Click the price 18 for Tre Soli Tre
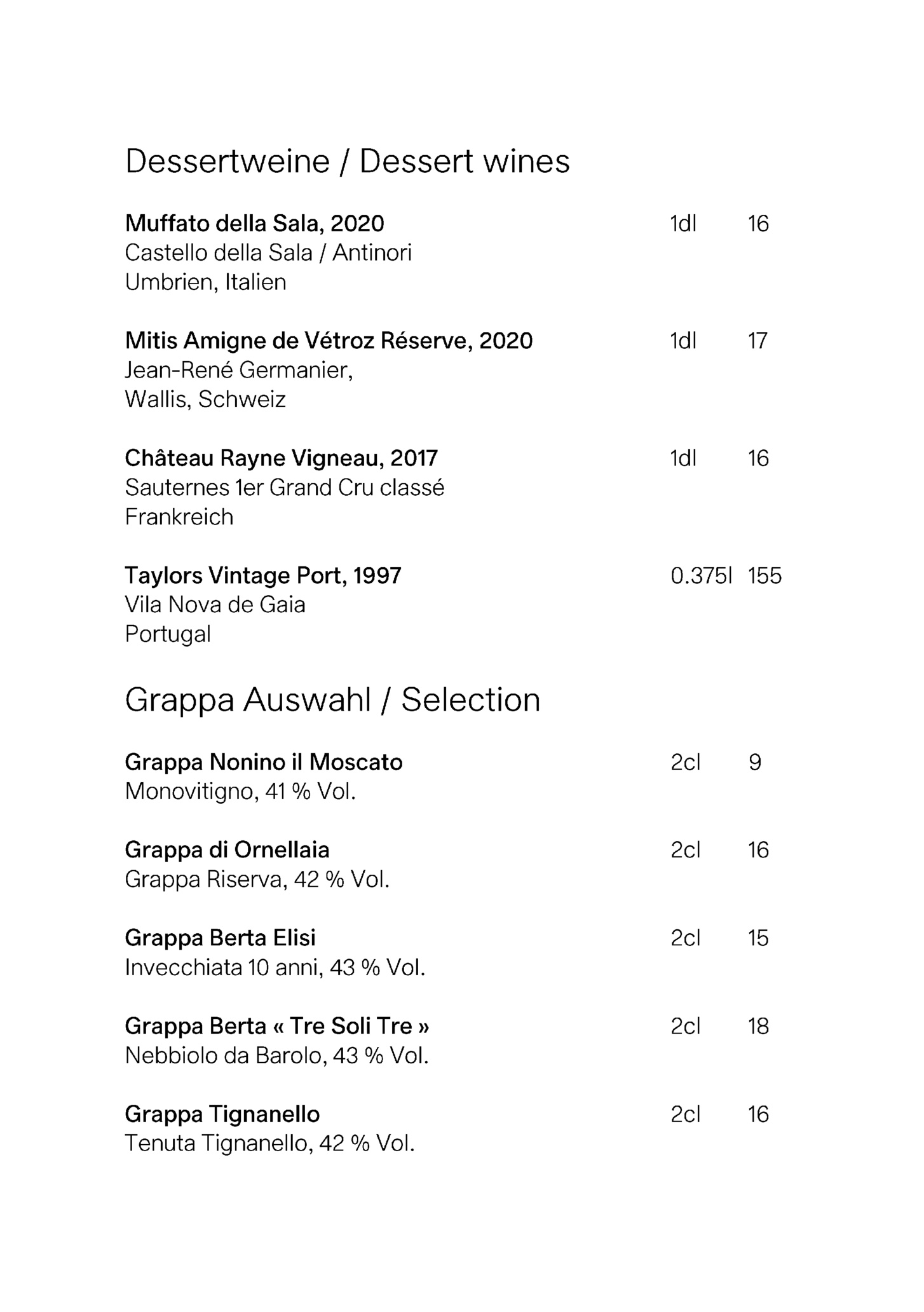The height and width of the screenshot is (1312, 924). (x=758, y=1027)
